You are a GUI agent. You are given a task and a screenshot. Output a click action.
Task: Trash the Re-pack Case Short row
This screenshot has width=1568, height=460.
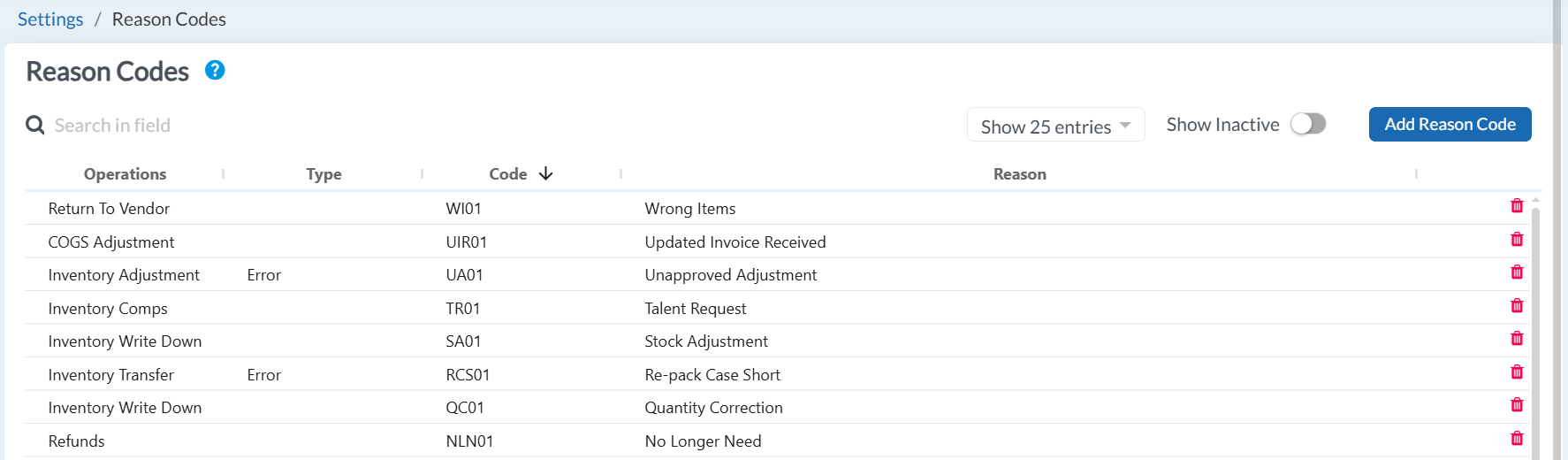coord(1517,372)
